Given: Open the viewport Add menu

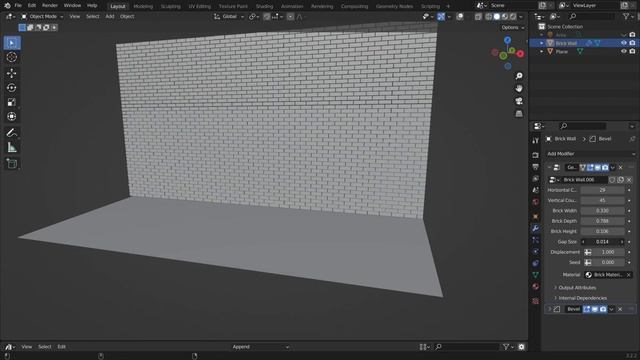Looking at the screenshot, I should [x=110, y=17].
